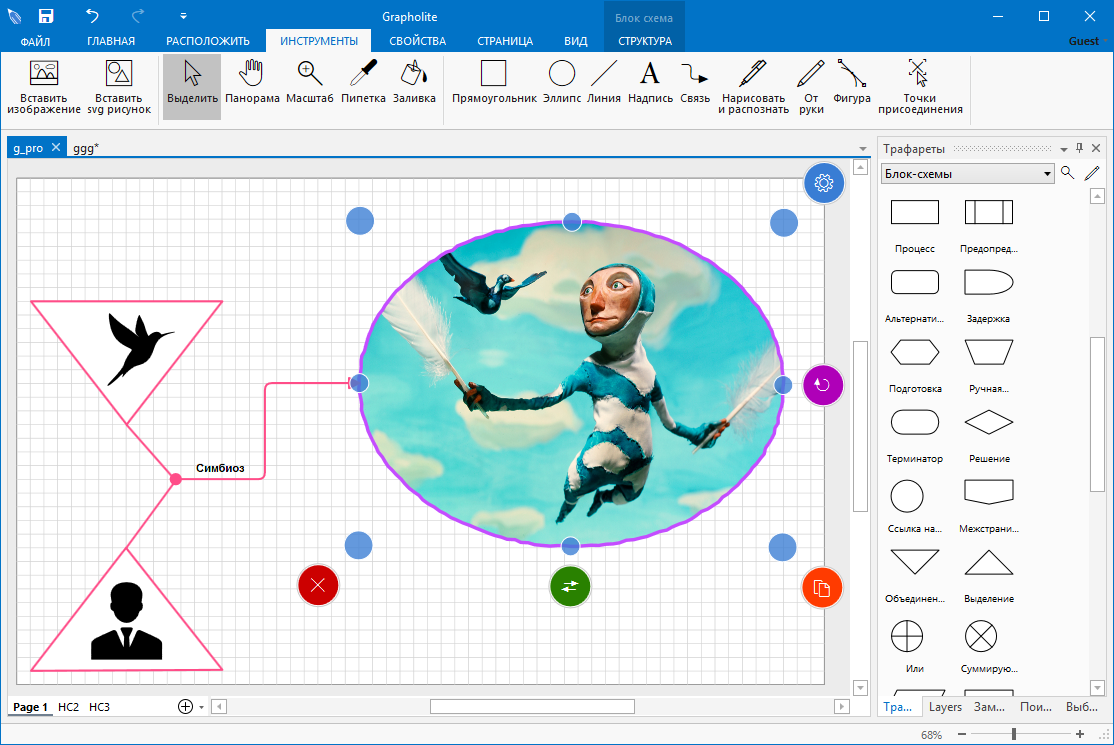Click the Insert svg drawing tool (Вставить svg рисунок)
Image resolution: width=1114 pixels, height=745 pixels.
pos(119,88)
